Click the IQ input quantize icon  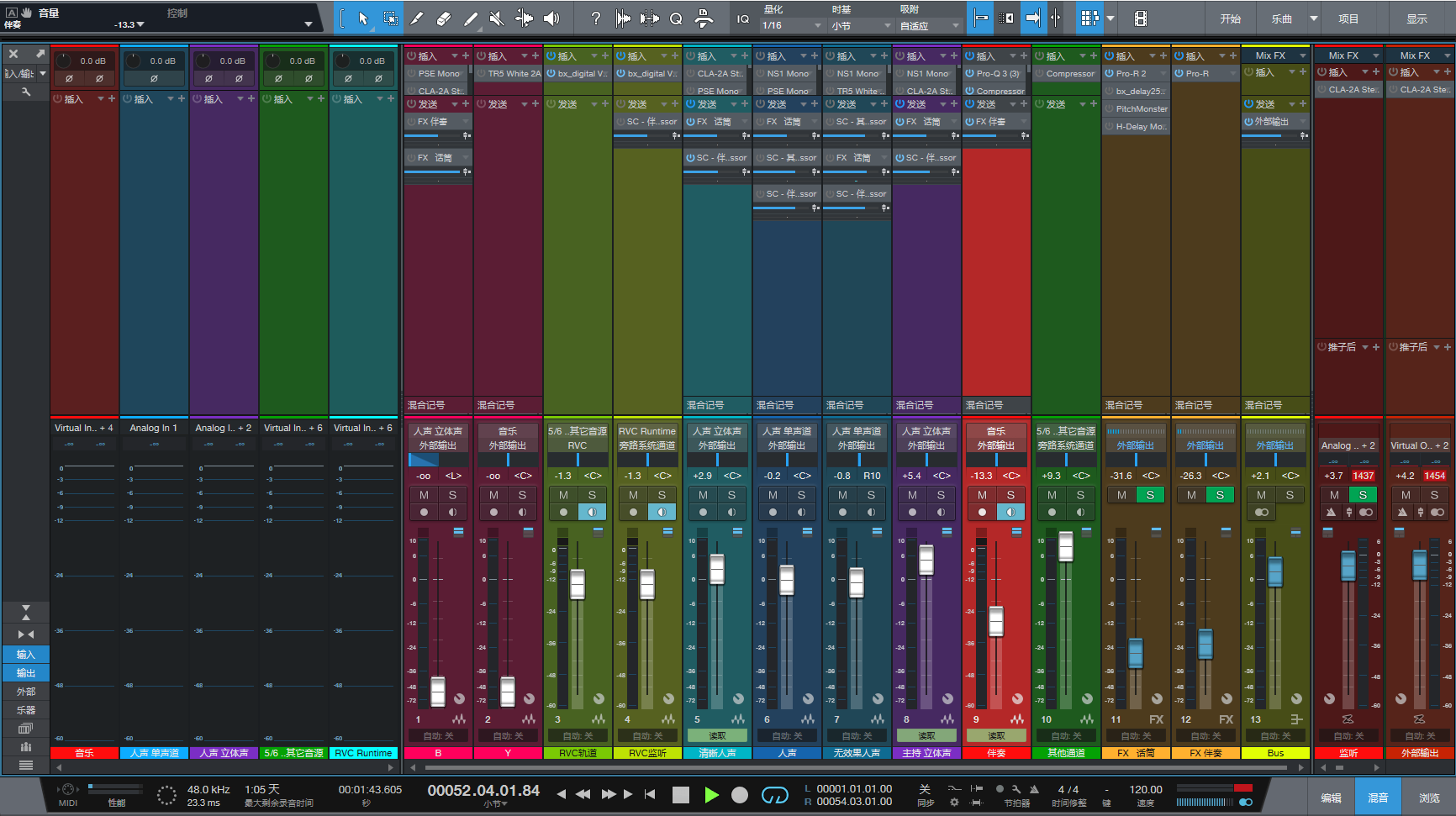(x=742, y=18)
